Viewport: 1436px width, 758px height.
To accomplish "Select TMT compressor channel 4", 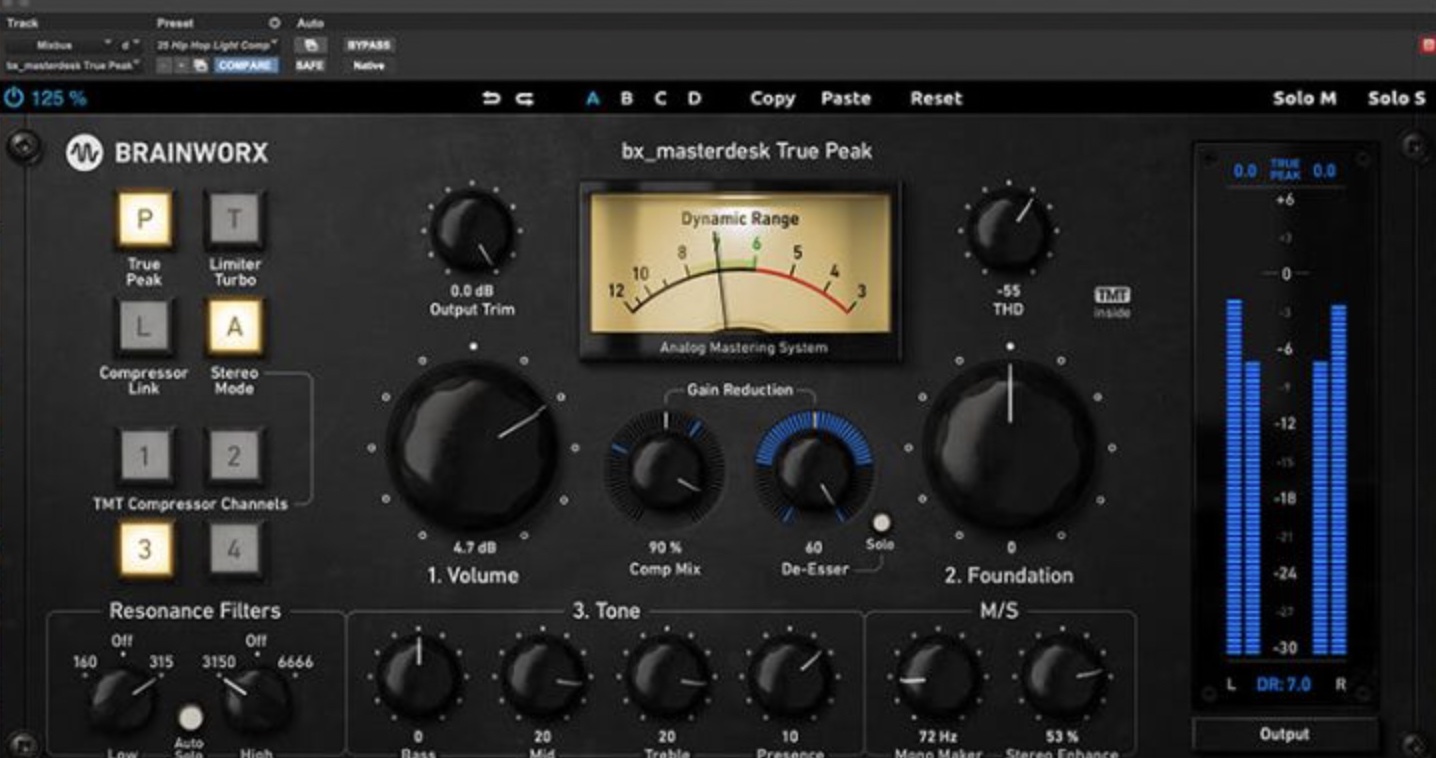I will (x=234, y=549).
